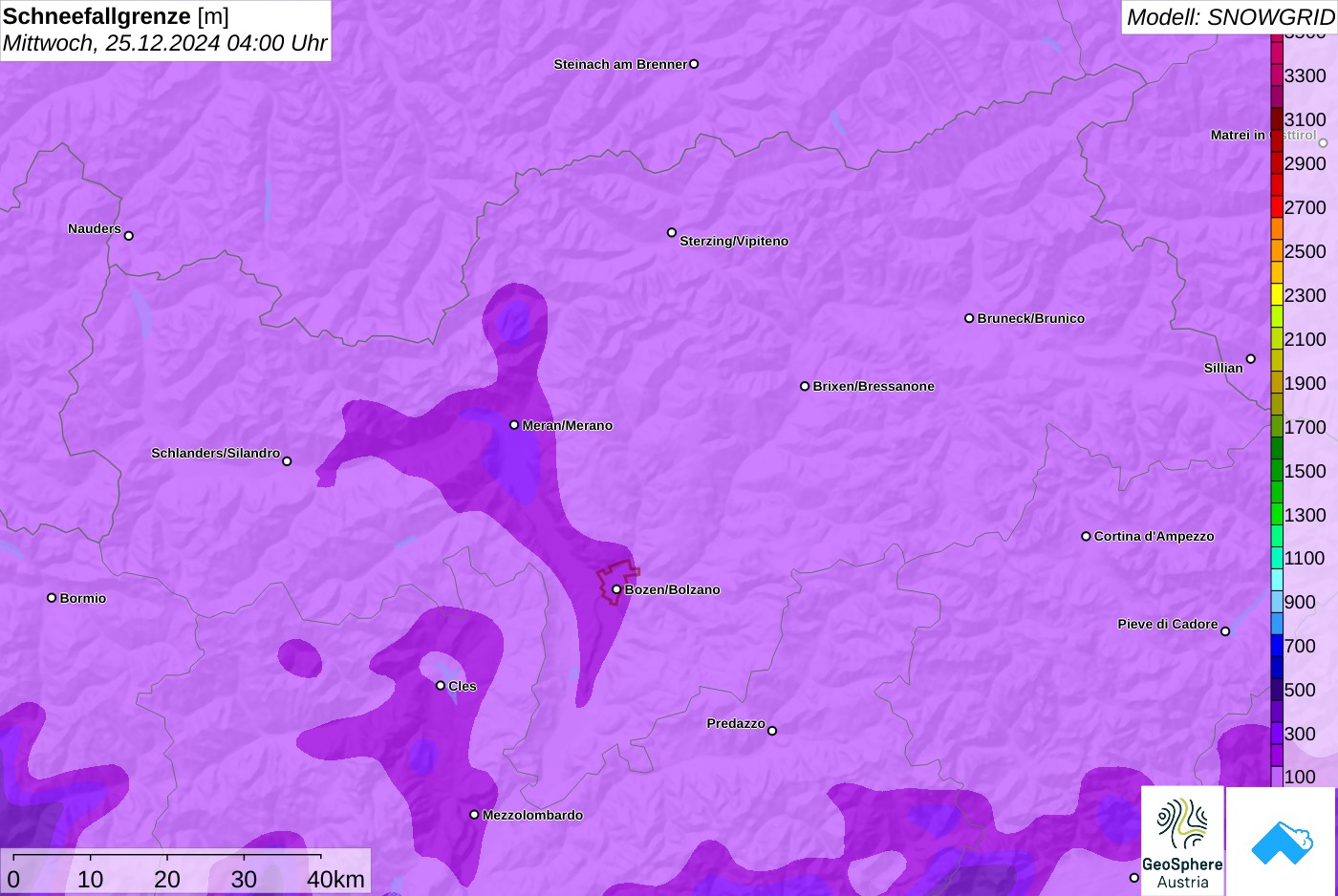
Task: Click the Steinach am Brenner city marker
Action: 694,64
